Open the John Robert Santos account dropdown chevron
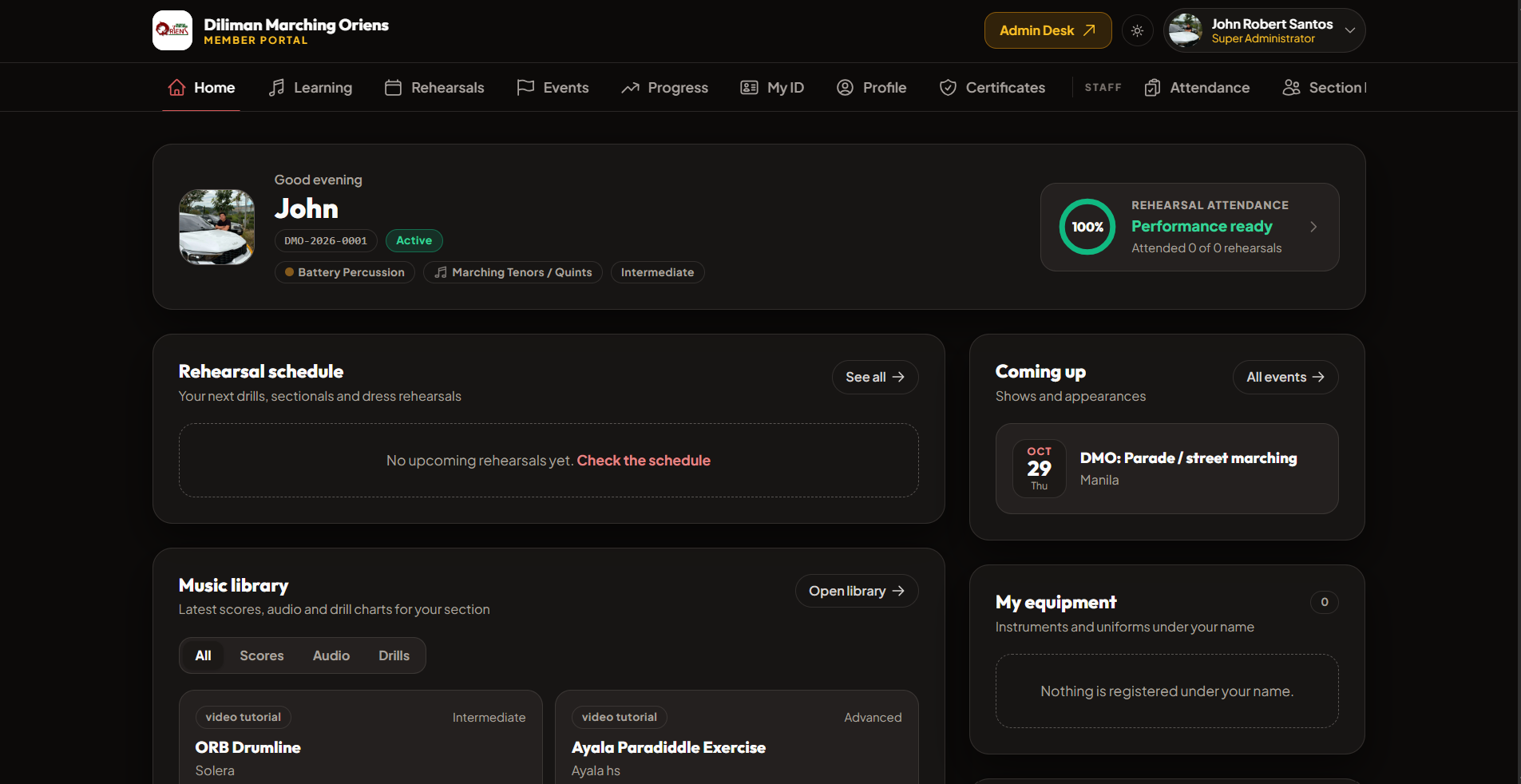This screenshot has width=1521, height=784. [1350, 30]
